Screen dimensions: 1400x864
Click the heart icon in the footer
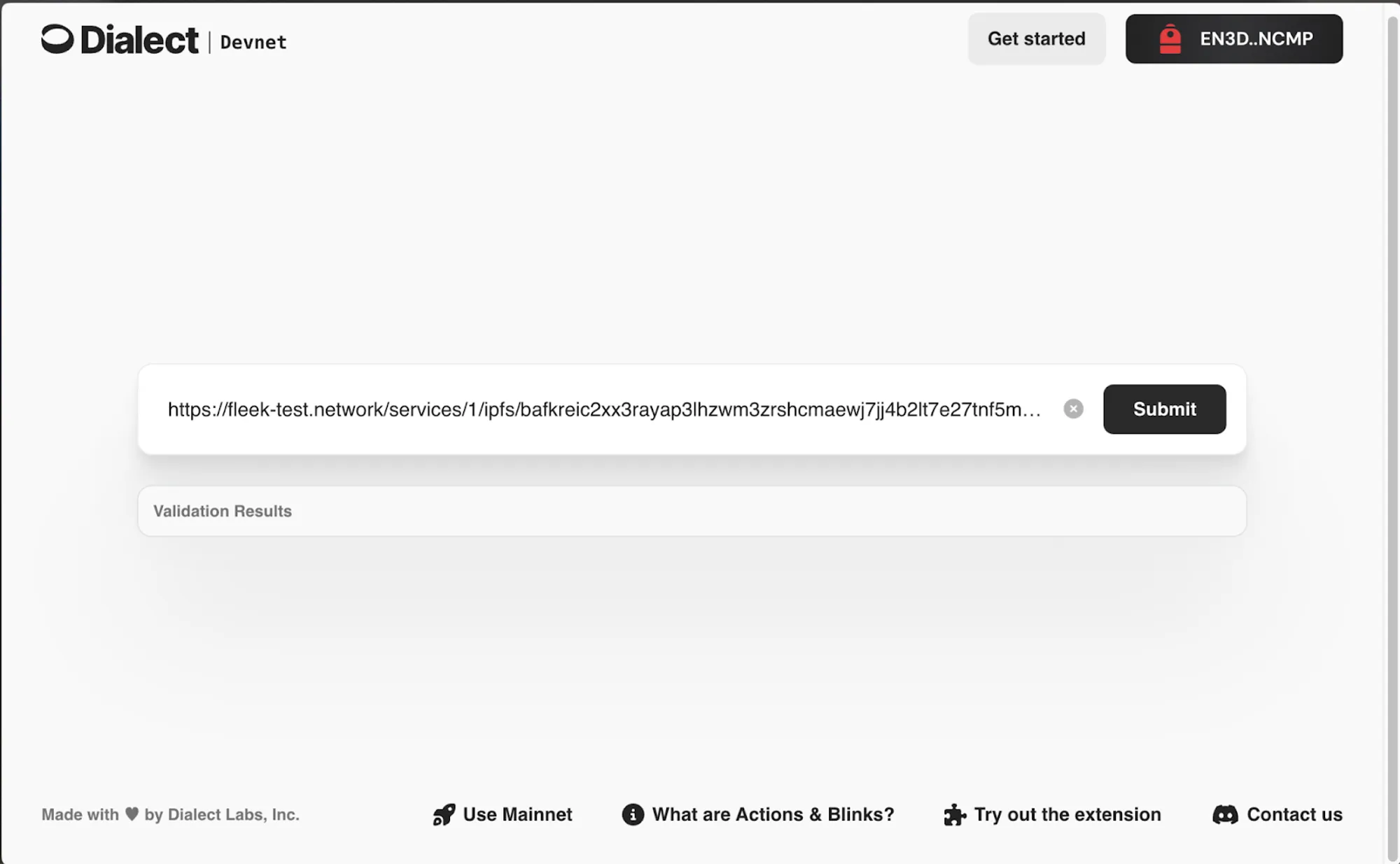point(132,814)
